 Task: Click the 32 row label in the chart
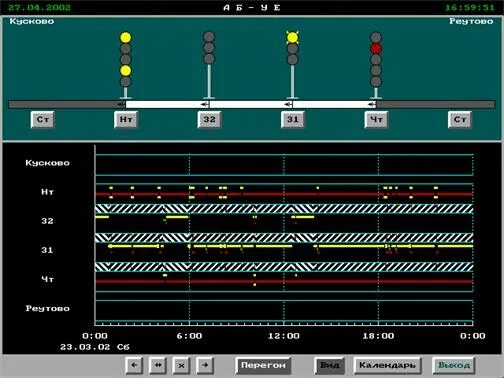pos(47,221)
